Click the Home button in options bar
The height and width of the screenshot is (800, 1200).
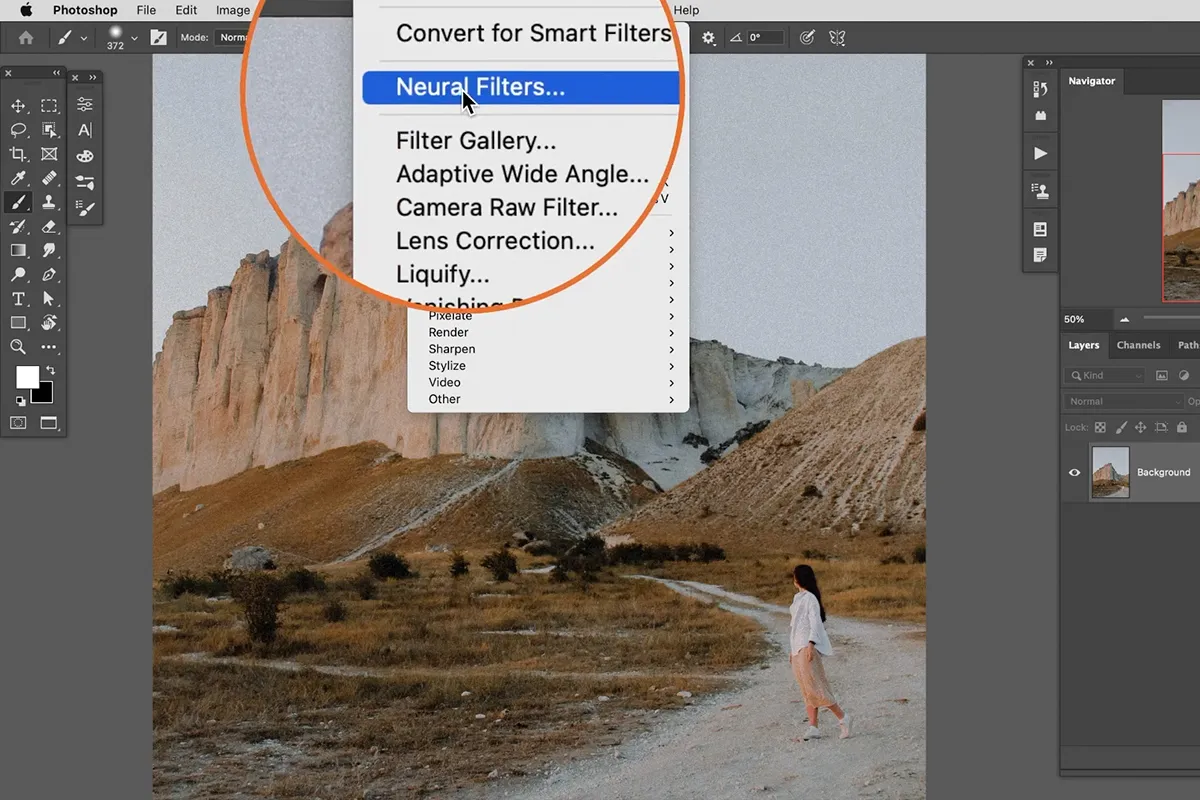[x=26, y=38]
